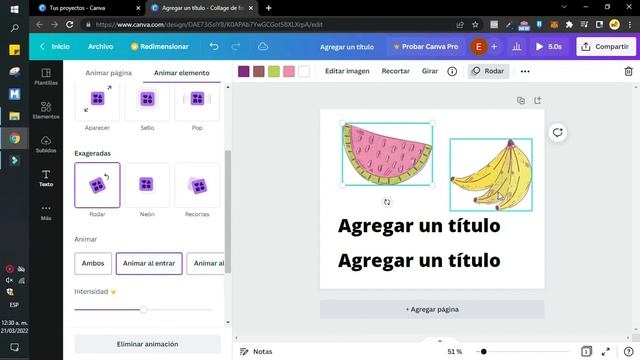Open Windows search from the taskbar
Viewport: 640px width, 360px height.
click(x=14, y=28)
